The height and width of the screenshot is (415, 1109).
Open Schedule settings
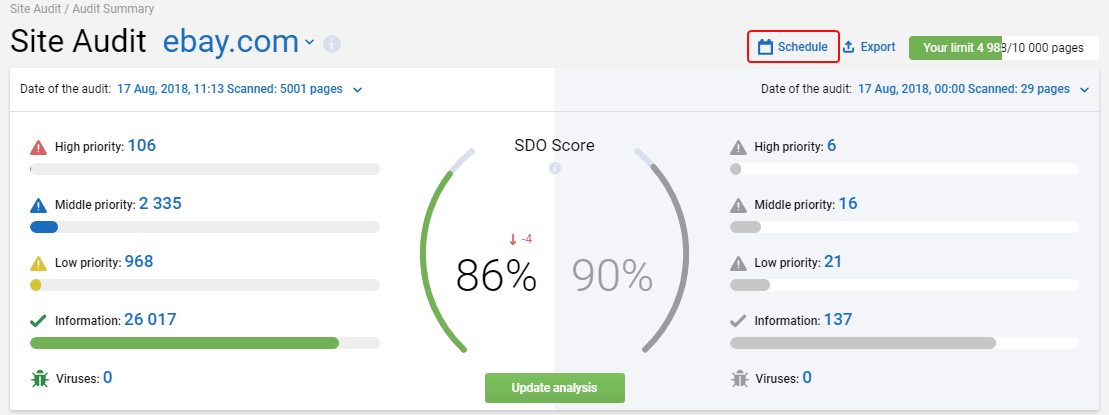793,47
